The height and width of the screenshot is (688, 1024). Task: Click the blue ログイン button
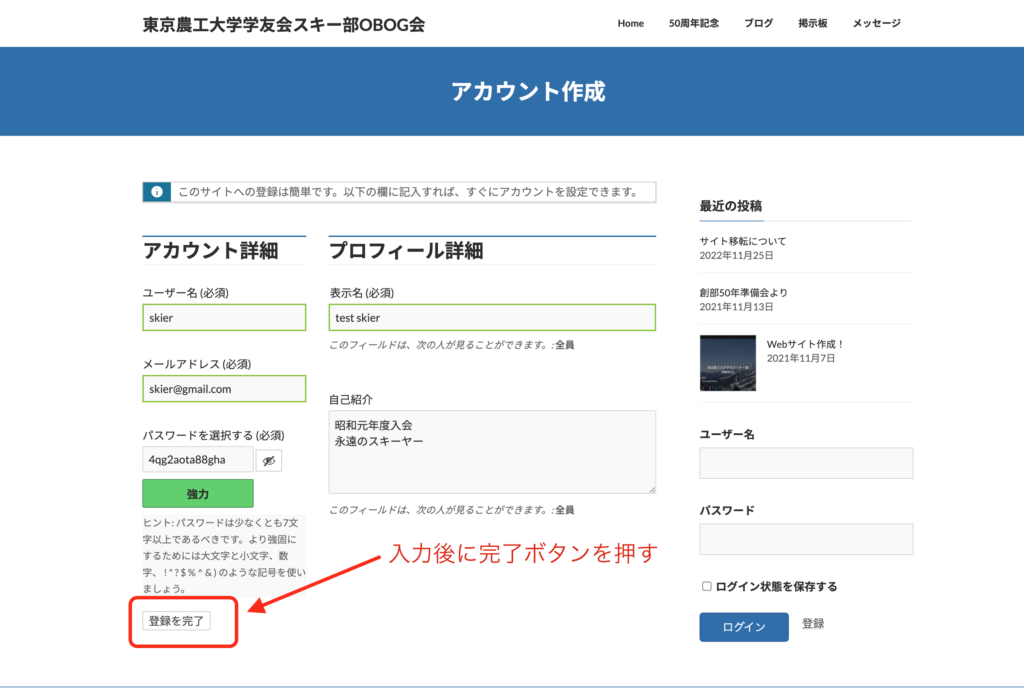click(743, 627)
